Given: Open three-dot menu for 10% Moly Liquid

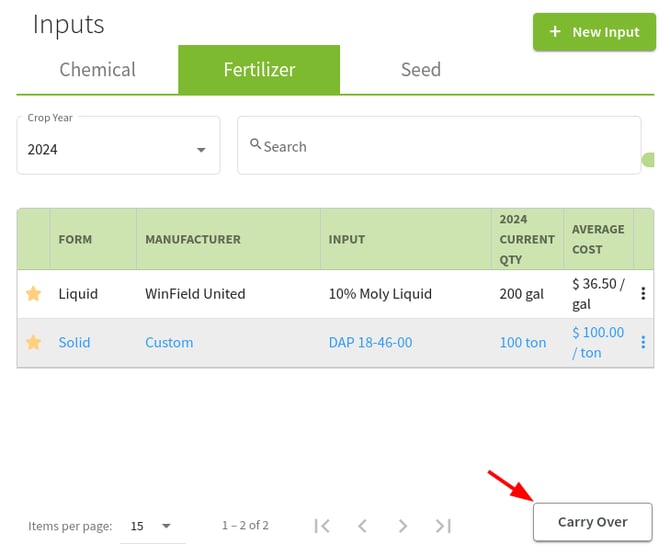Looking at the screenshot, I should [643, 294].
